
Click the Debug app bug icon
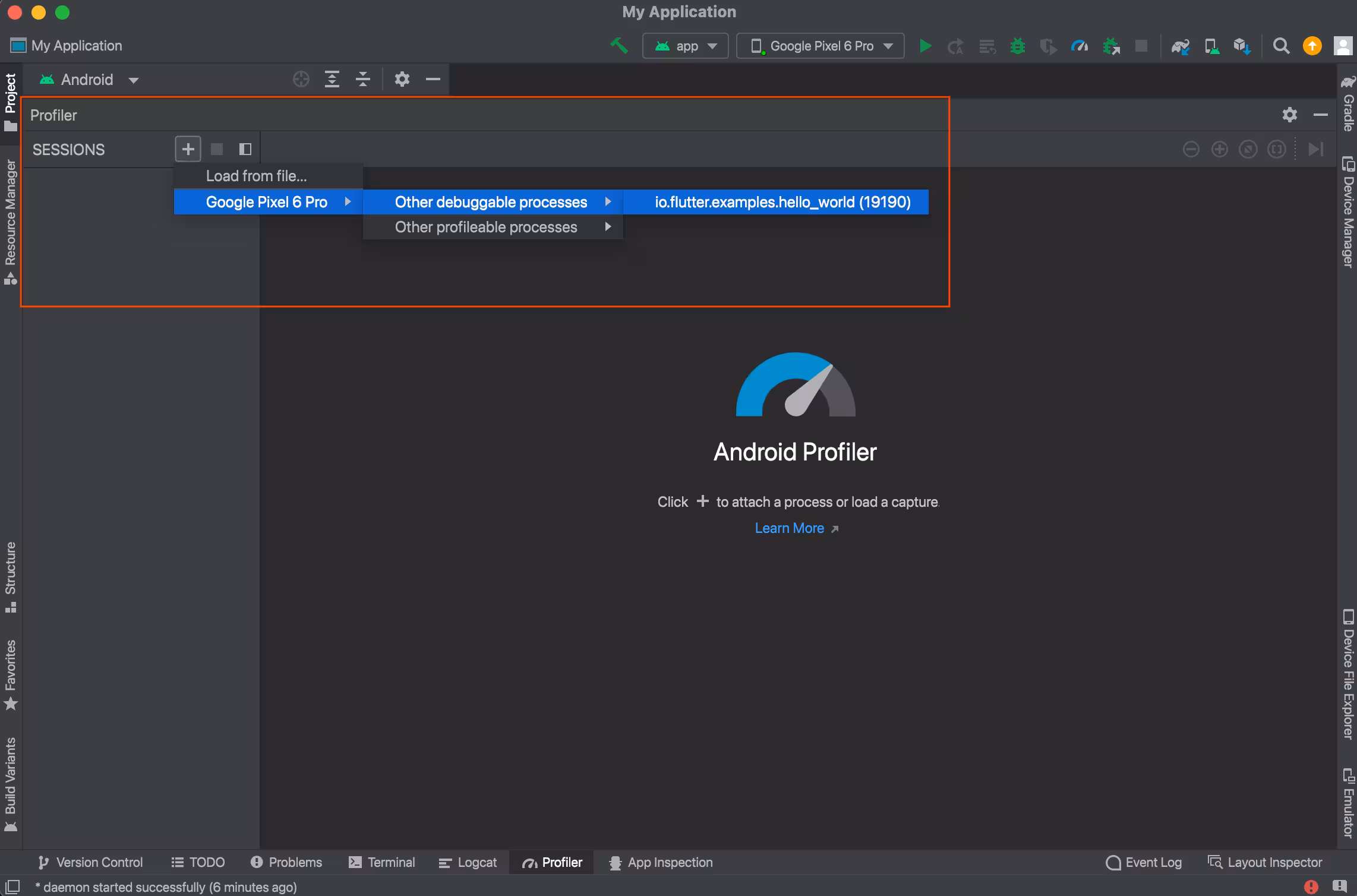tap(1017, 46)
